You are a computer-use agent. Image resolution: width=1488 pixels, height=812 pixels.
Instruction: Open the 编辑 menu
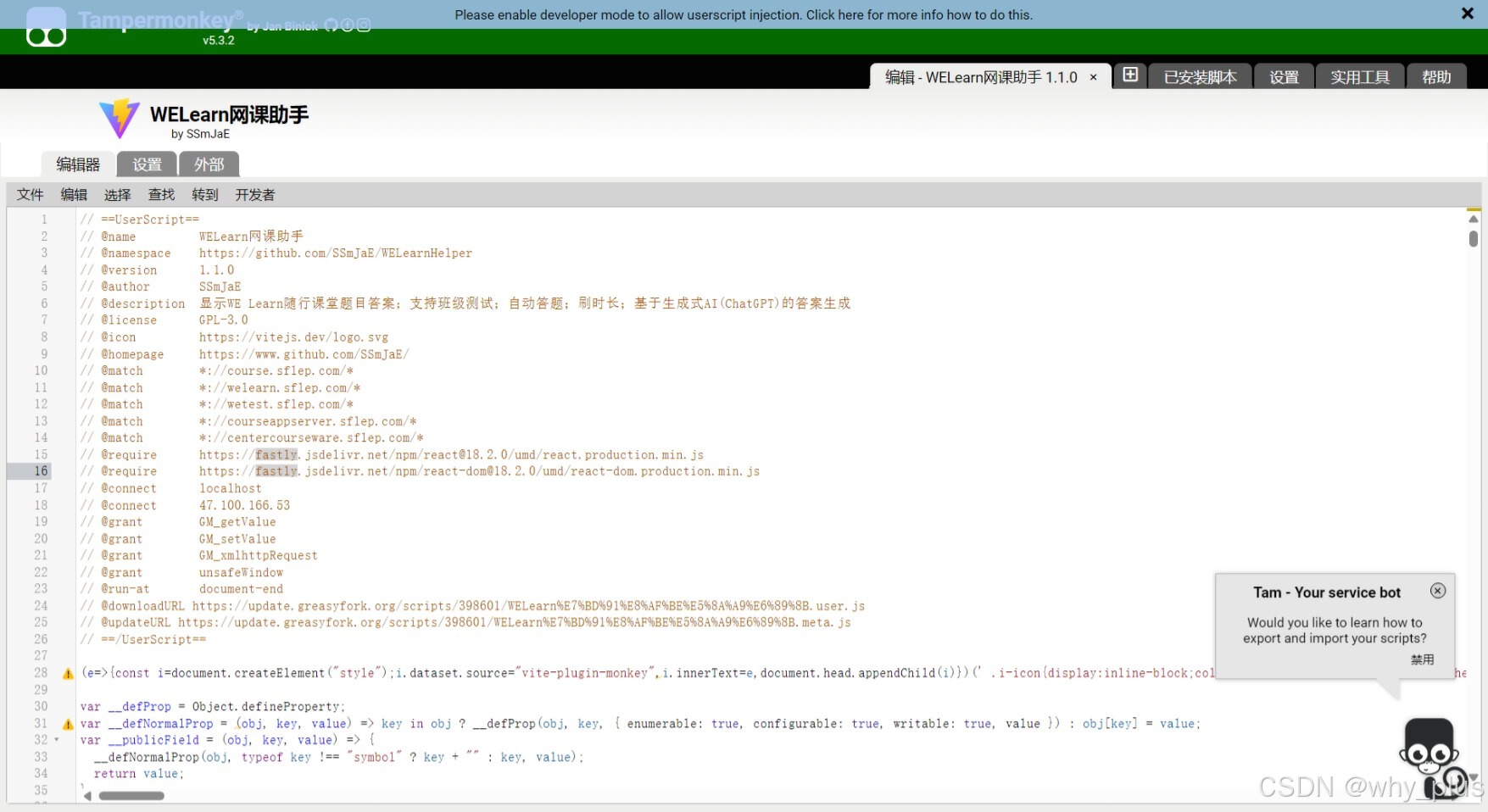click(x=74, y=195)
